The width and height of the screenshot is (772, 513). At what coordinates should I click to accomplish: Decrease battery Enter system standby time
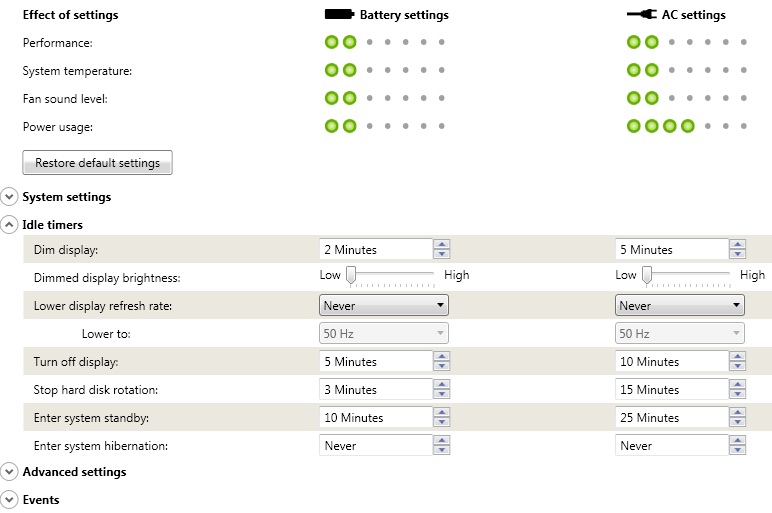tap(442, 423)
